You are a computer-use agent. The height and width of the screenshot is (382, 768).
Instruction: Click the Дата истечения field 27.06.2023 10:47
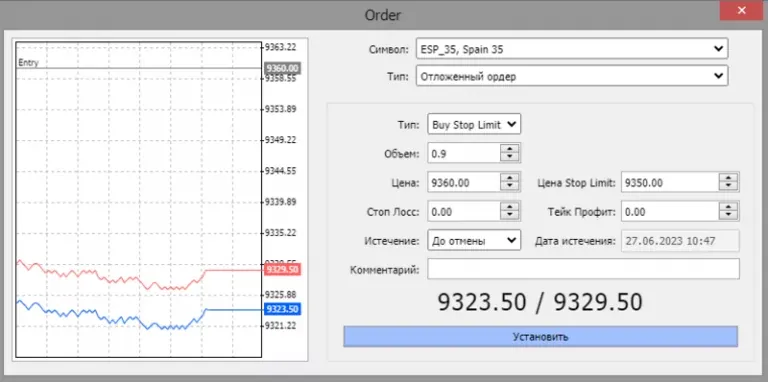pyautogui.click(x=680, y=240)
